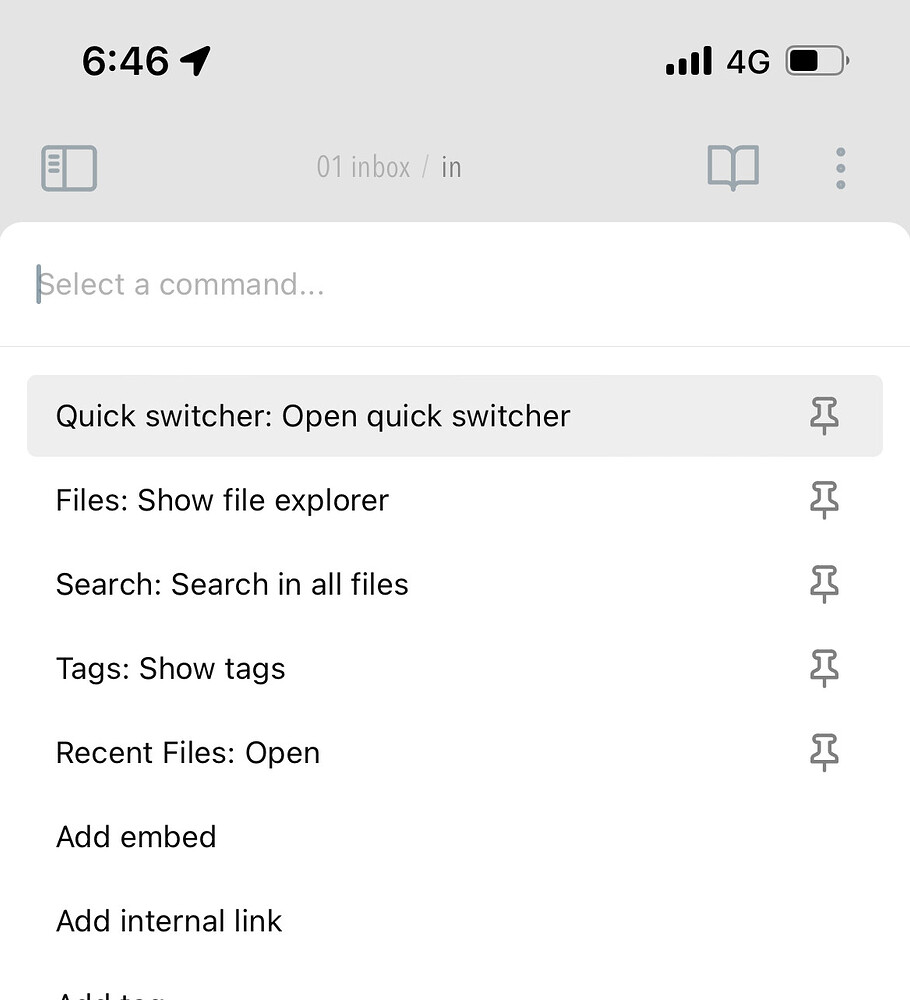The height and width of the screenshot is (1000, 910).
Task: Open the three-dot more options menu
Action: [840, 168]
